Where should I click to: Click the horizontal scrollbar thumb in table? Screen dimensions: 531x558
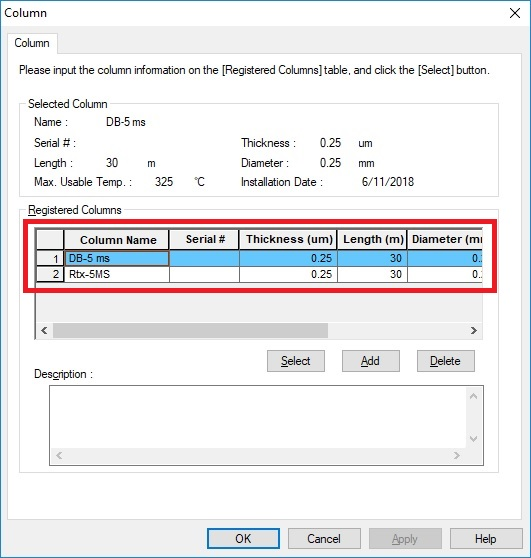190,331
